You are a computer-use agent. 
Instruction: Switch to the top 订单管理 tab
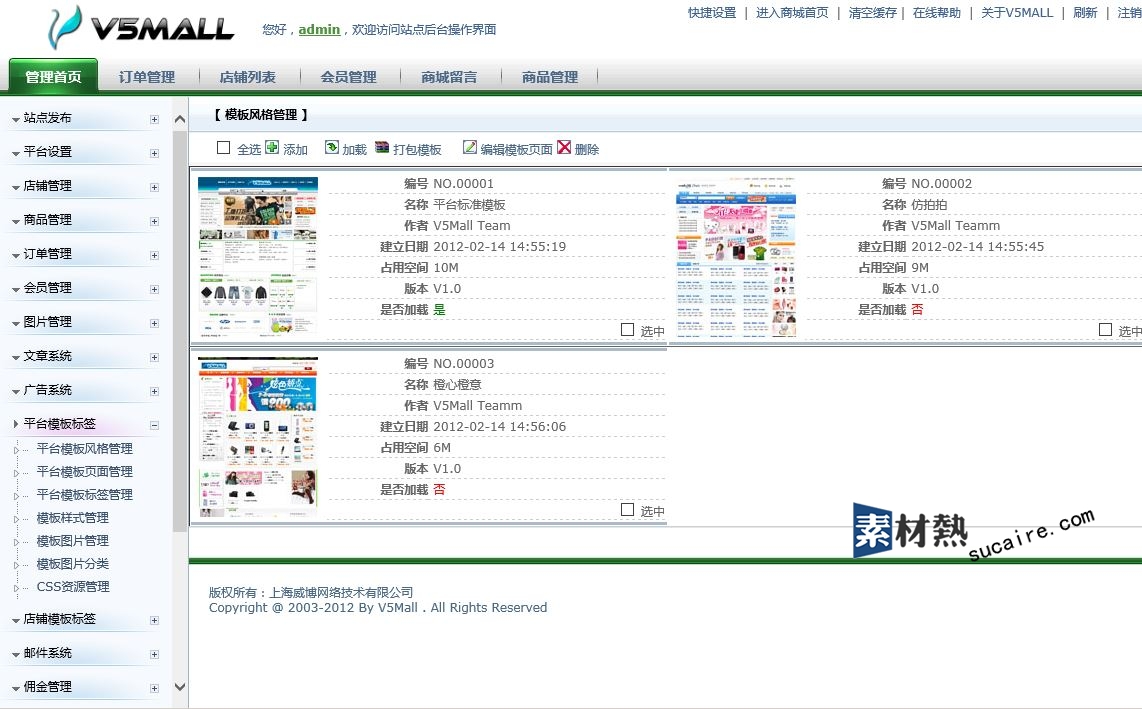pos(147,77)
